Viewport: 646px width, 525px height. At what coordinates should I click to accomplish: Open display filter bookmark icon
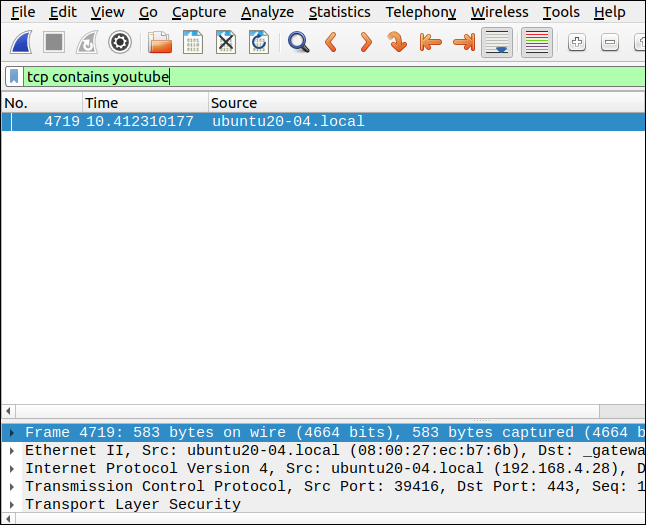(14, 77)
